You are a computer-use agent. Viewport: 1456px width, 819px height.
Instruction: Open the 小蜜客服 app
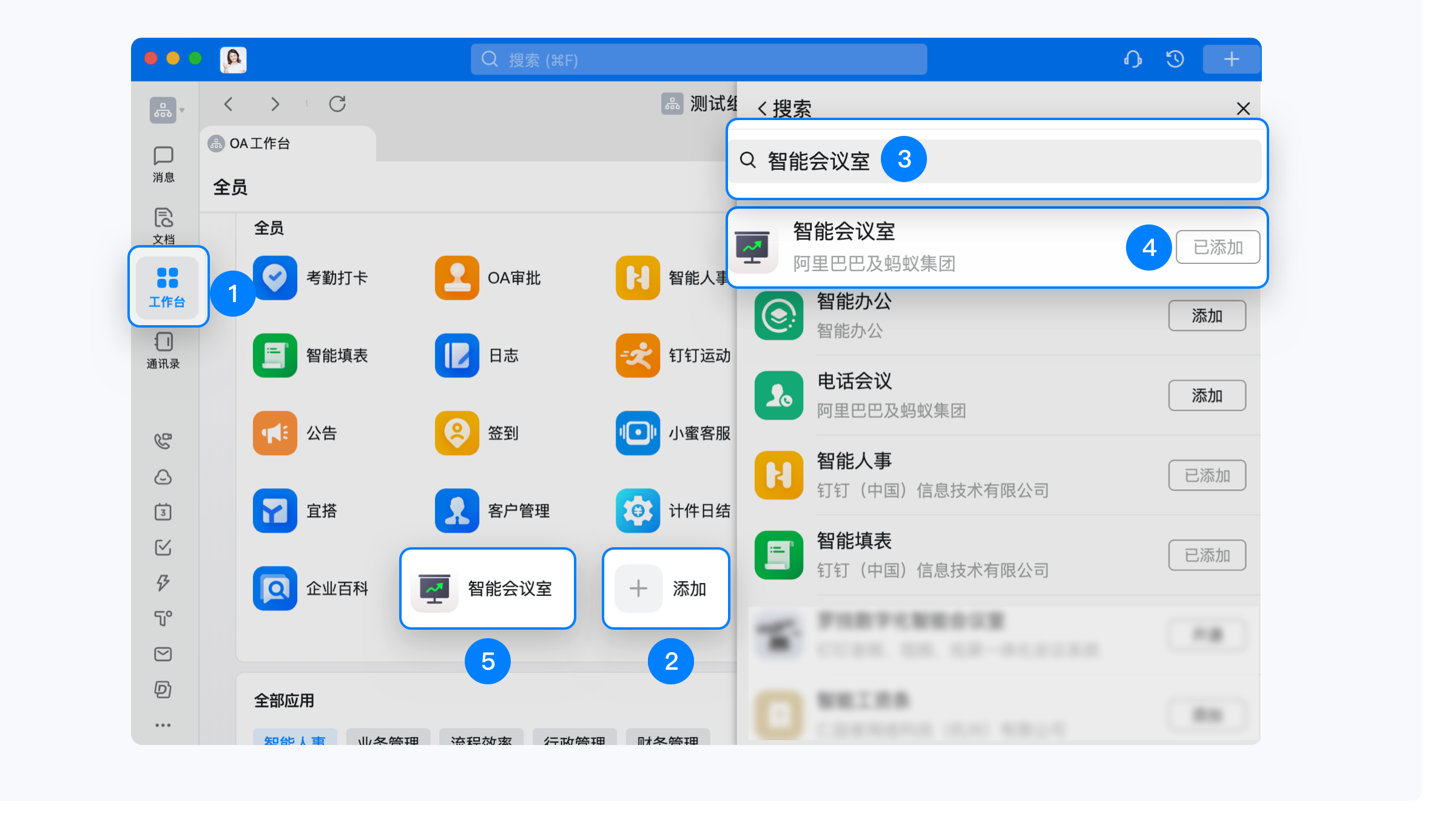[x=673, y=433]
